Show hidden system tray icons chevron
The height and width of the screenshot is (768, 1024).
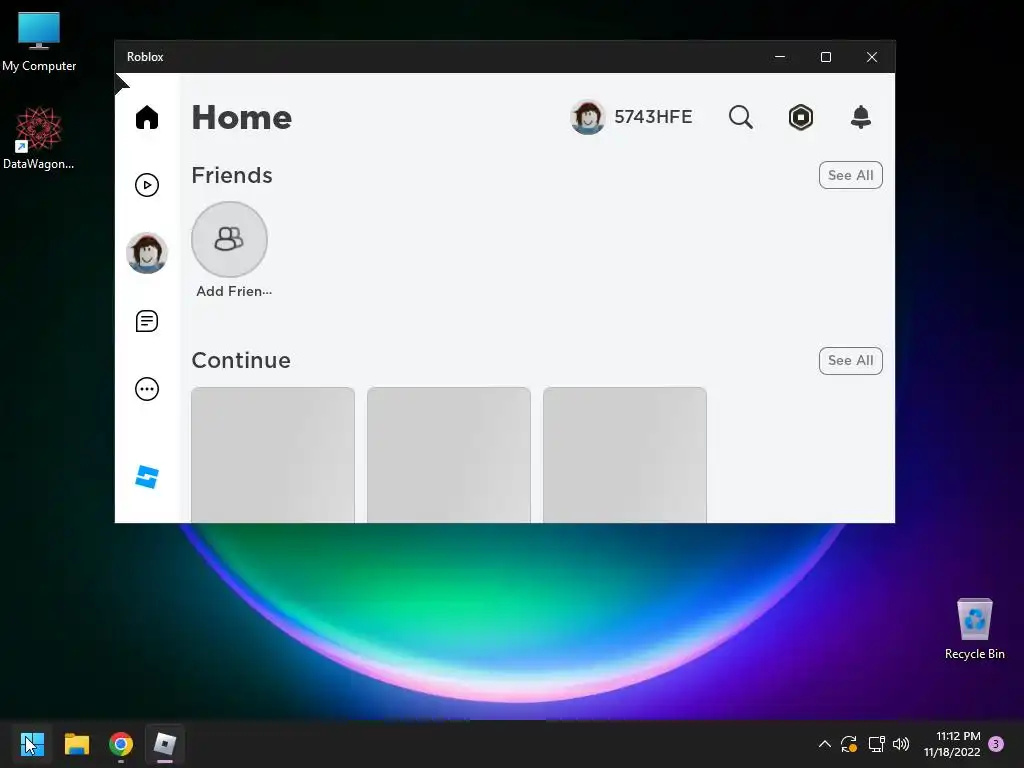click(x=825, y=744)
